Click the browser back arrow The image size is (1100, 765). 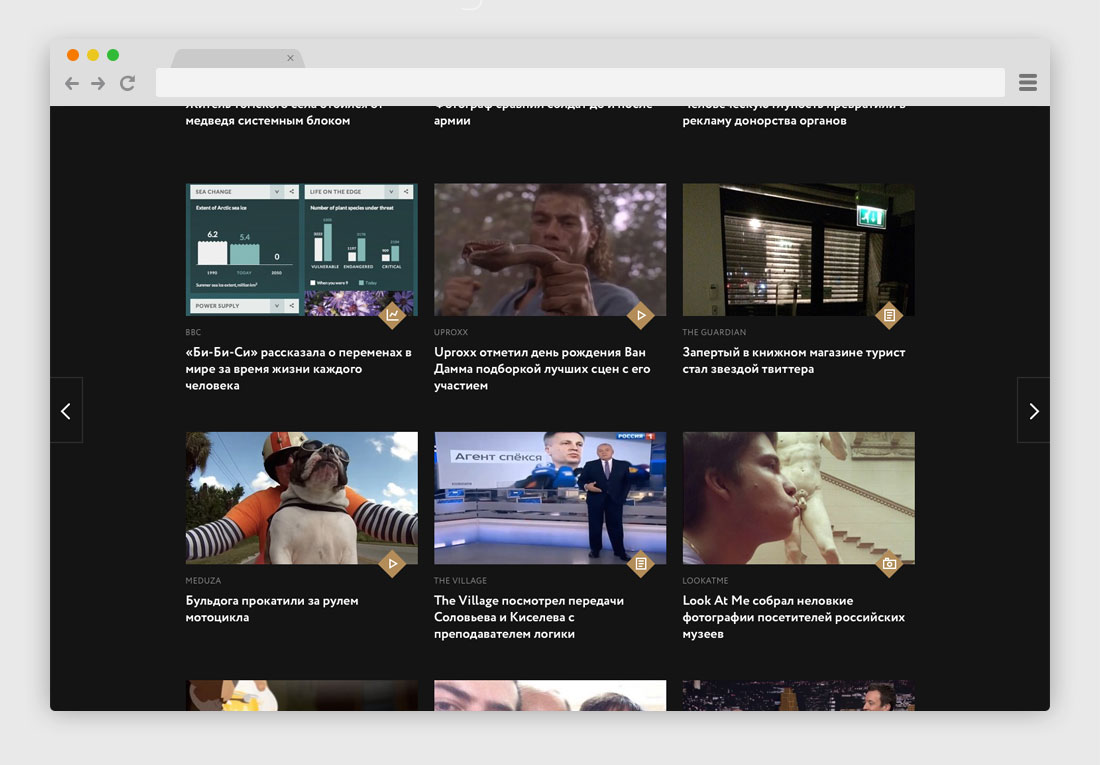point(72,84)
